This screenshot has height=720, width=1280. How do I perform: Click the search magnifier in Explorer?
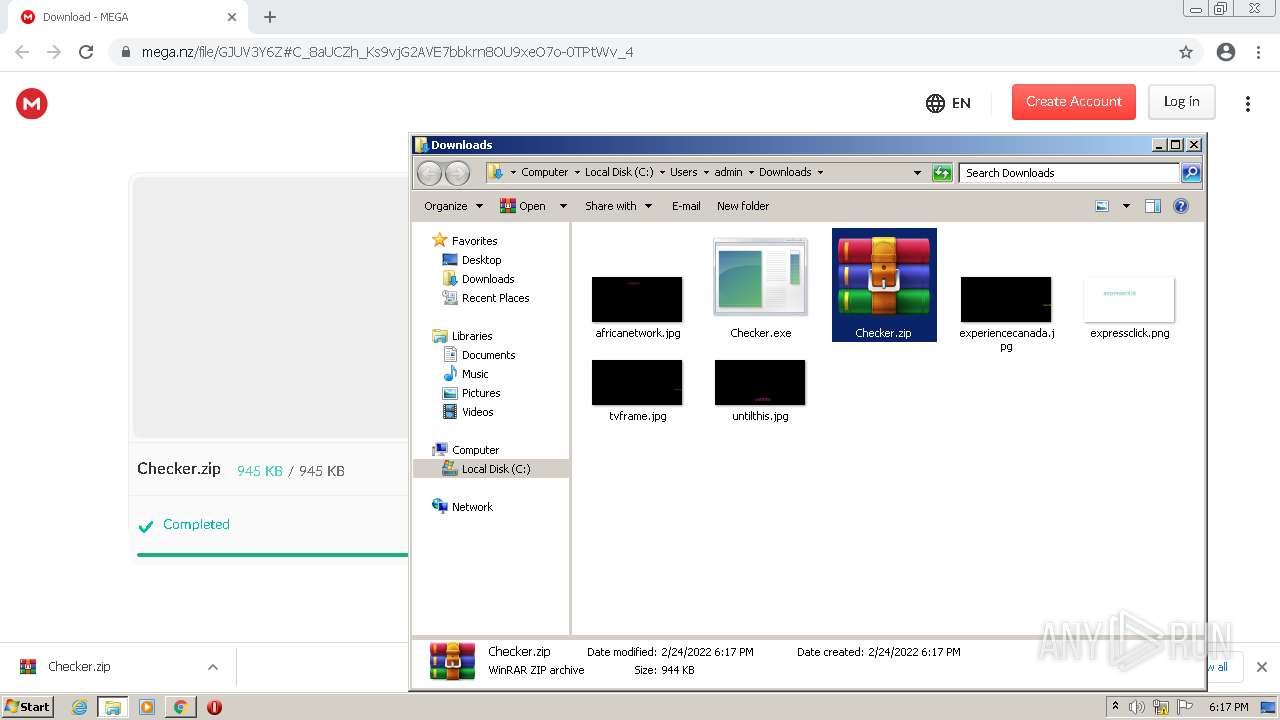[1191, 173]
